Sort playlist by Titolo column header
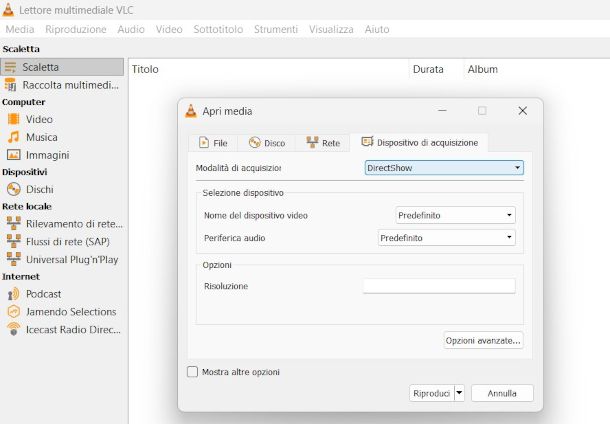Screen dimensions: 610x424 pyautogui.click(x=268, y=69)
